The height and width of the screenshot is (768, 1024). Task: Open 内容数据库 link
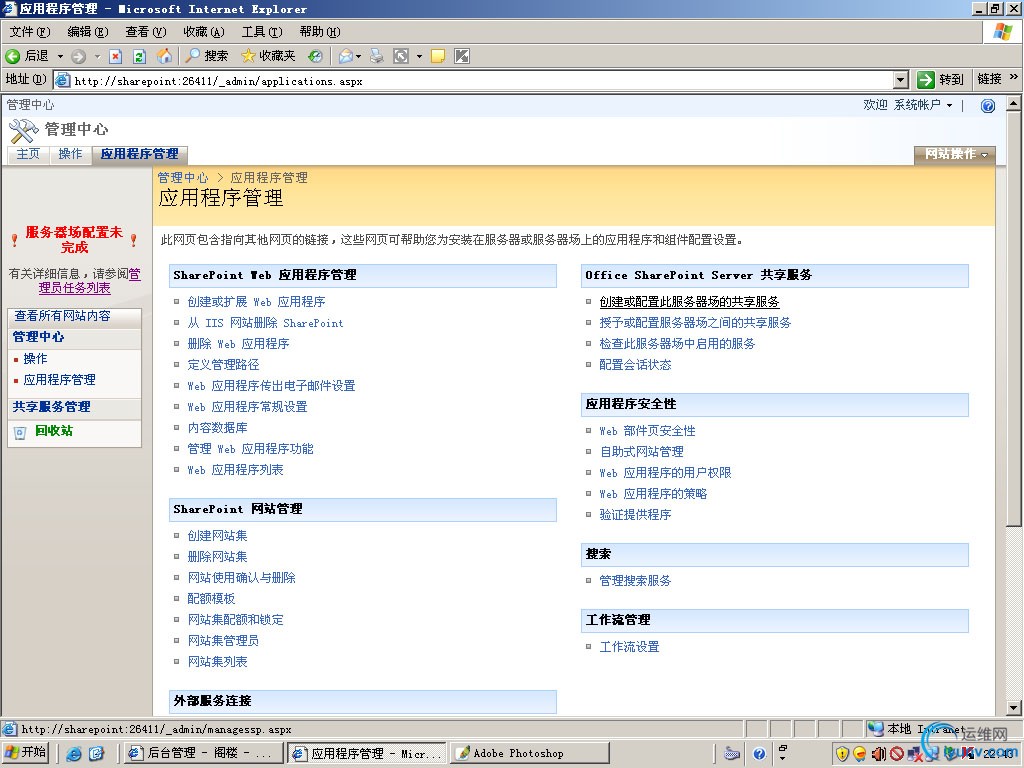pyautogui.click(x=217, y=428)
